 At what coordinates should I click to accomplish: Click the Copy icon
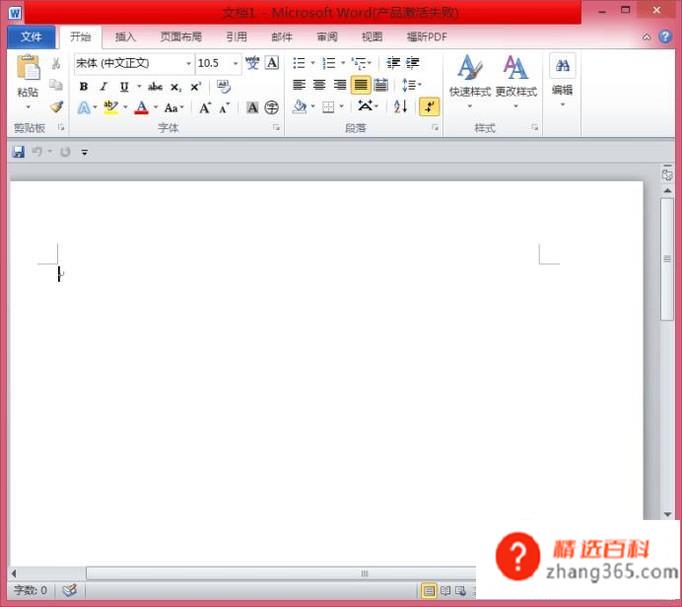(56, 85)
